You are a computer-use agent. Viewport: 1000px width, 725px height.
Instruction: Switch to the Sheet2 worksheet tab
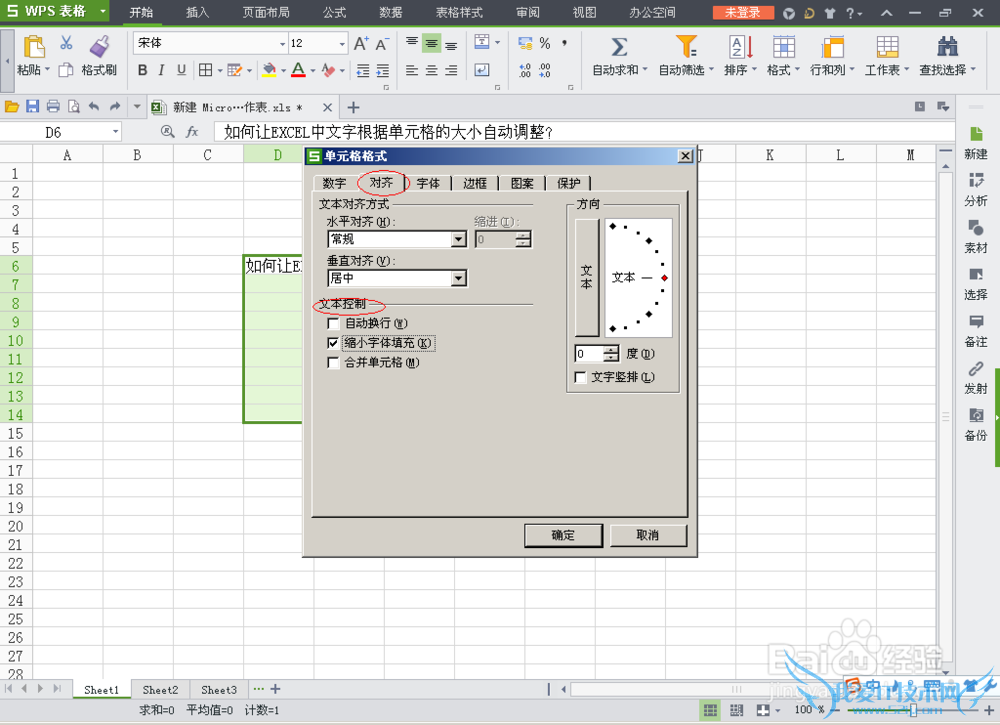(x=160, y=690)
